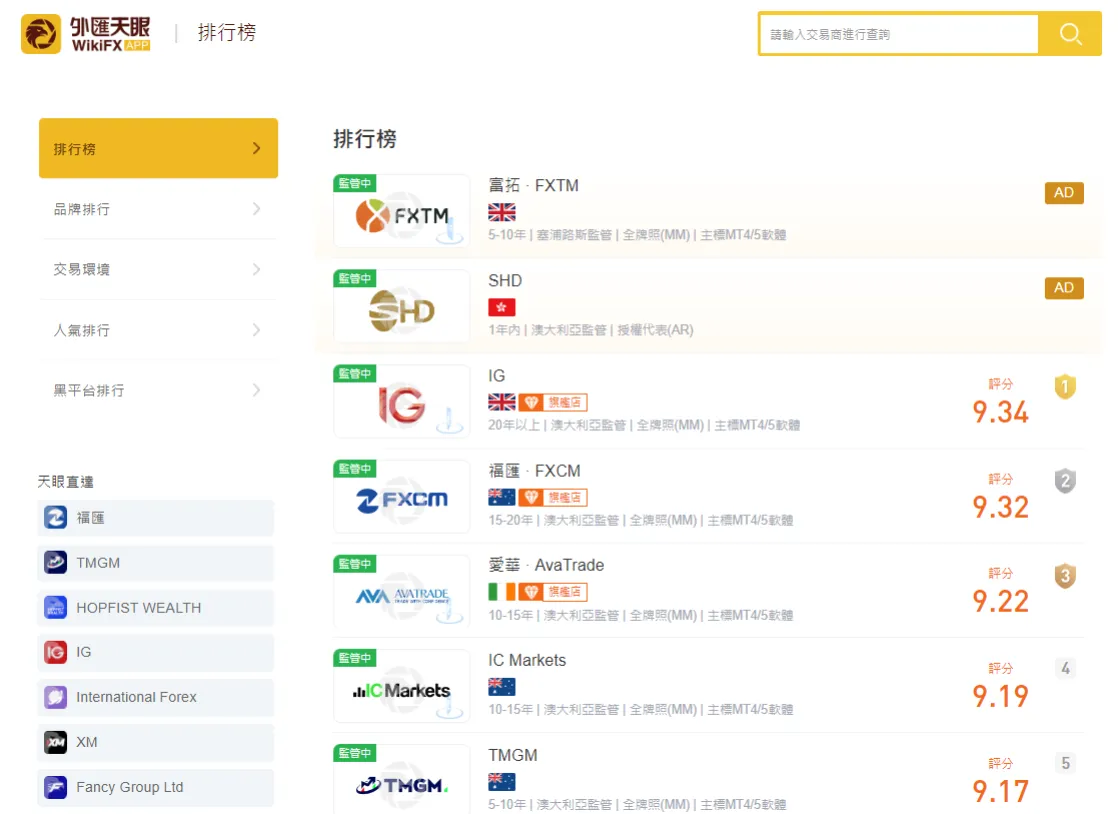The width and height of the screenshot is (1118, 814).
Task: Click the FXTM logo thumbnail
Action: click(401, 211)
